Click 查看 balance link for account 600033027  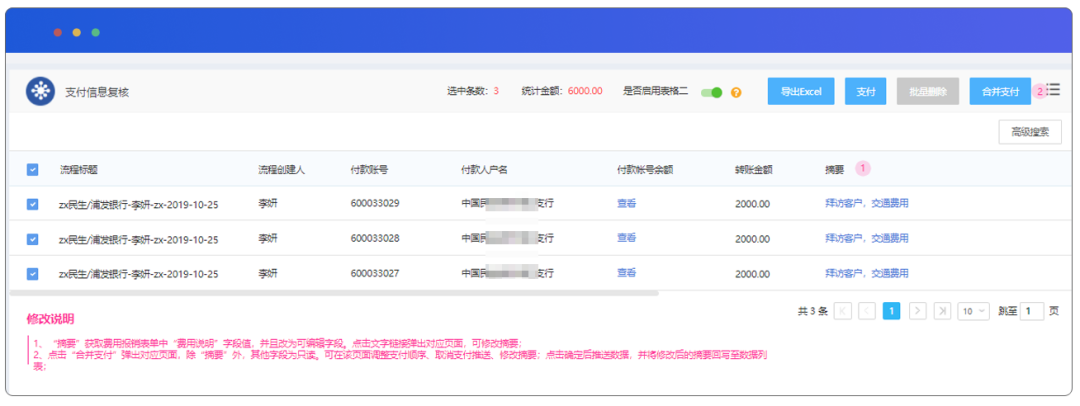click(626, 273)
